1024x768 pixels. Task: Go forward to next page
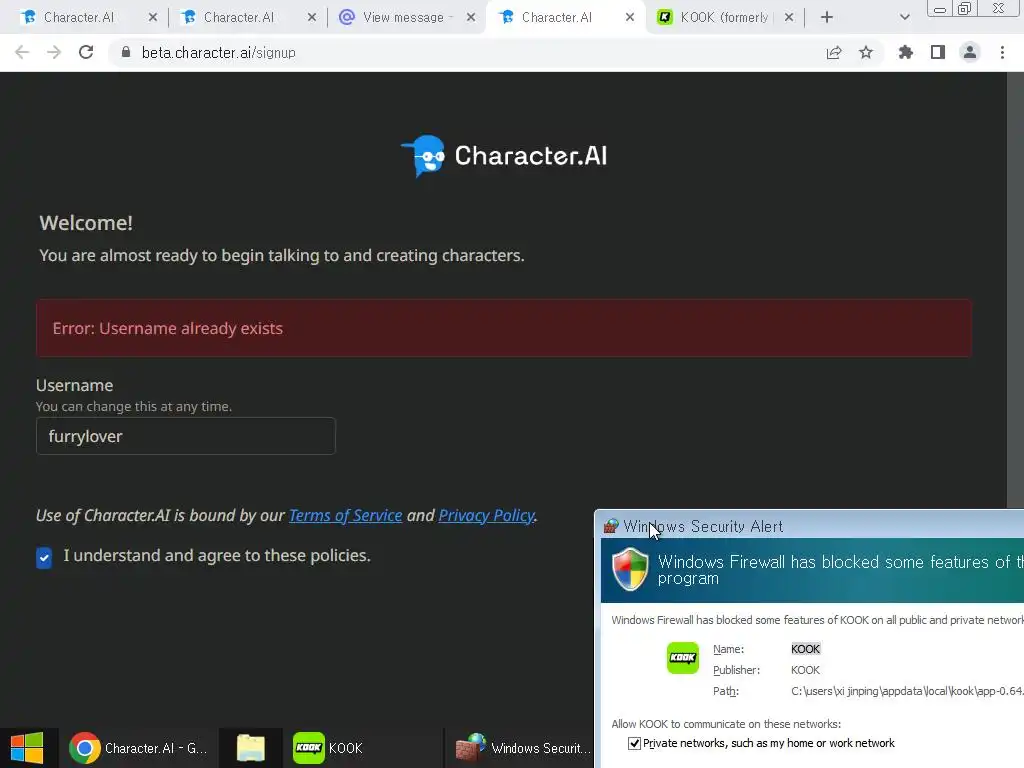(54, 52)
